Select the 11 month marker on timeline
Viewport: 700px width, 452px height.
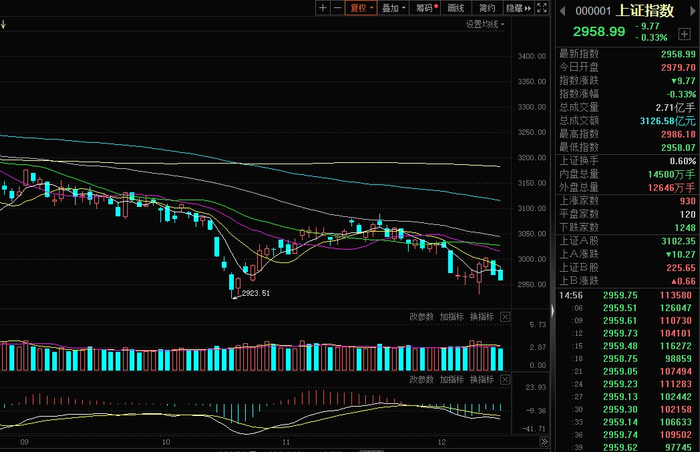pos(286,442)
